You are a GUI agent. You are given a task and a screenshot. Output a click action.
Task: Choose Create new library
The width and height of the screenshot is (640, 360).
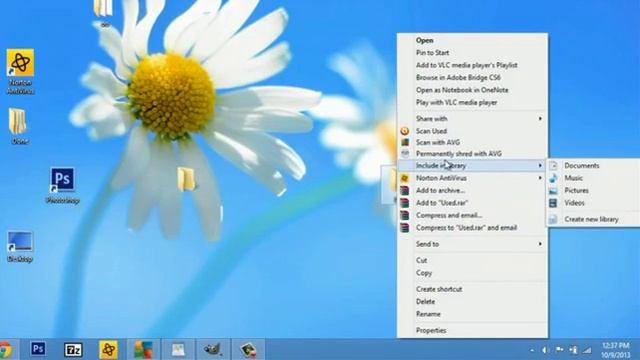click(594, 219)
